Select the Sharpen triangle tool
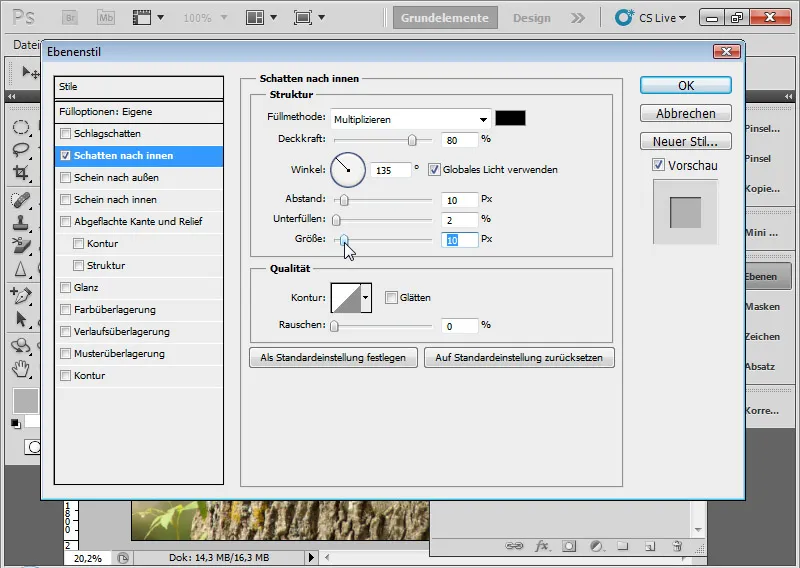Image resolution: width=800 pixels, height=568 pixels. click(x=20, y=269)
